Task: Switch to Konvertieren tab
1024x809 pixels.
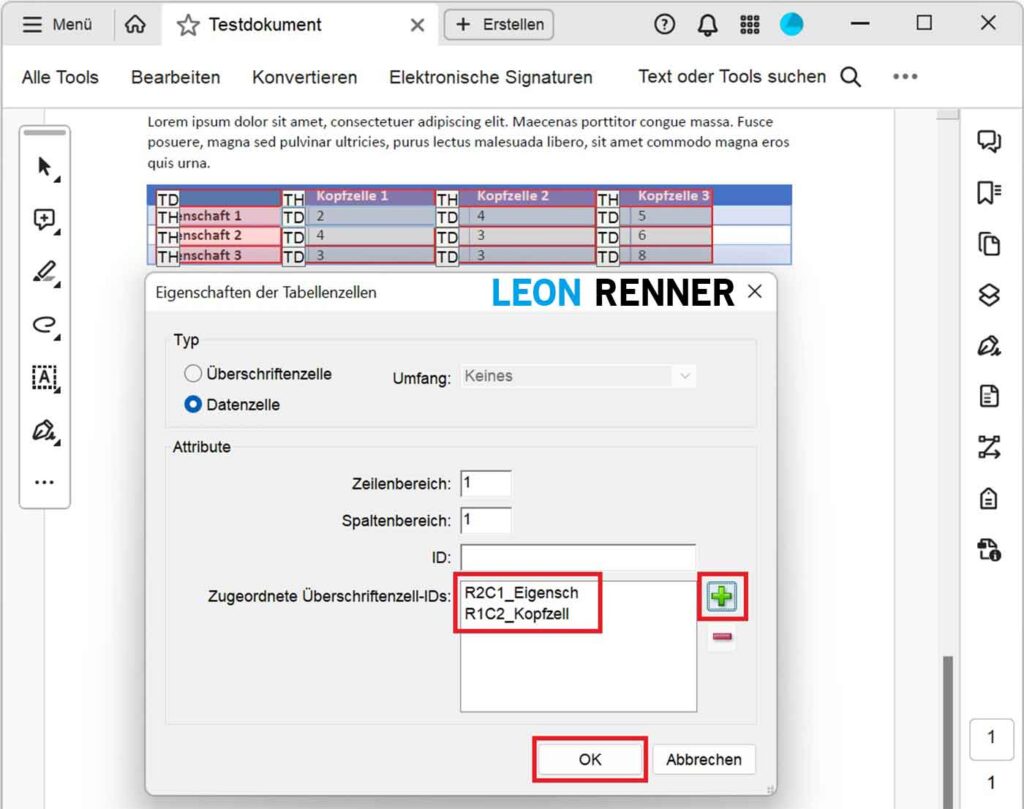Action: (x=304, y=77)
